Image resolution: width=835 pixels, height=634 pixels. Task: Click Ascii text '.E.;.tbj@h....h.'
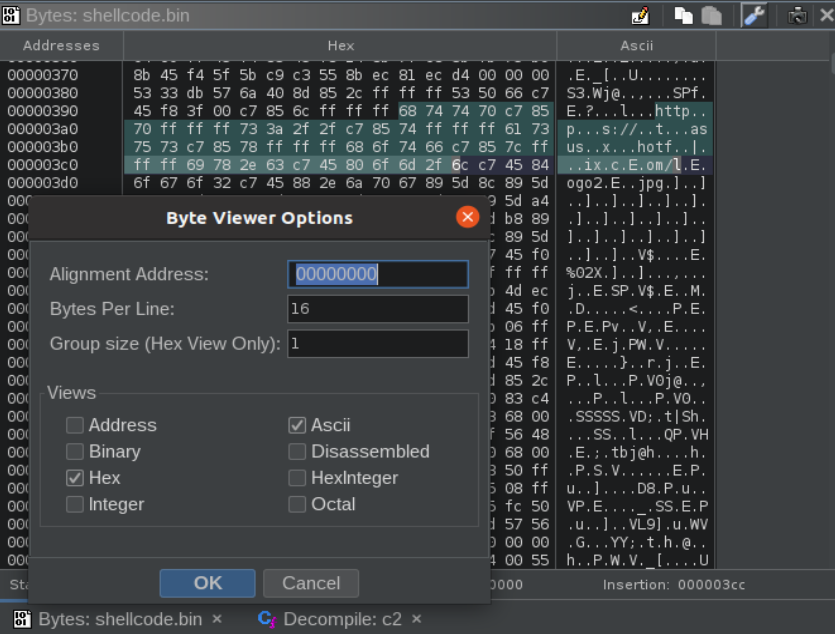(x=636, y=452)
